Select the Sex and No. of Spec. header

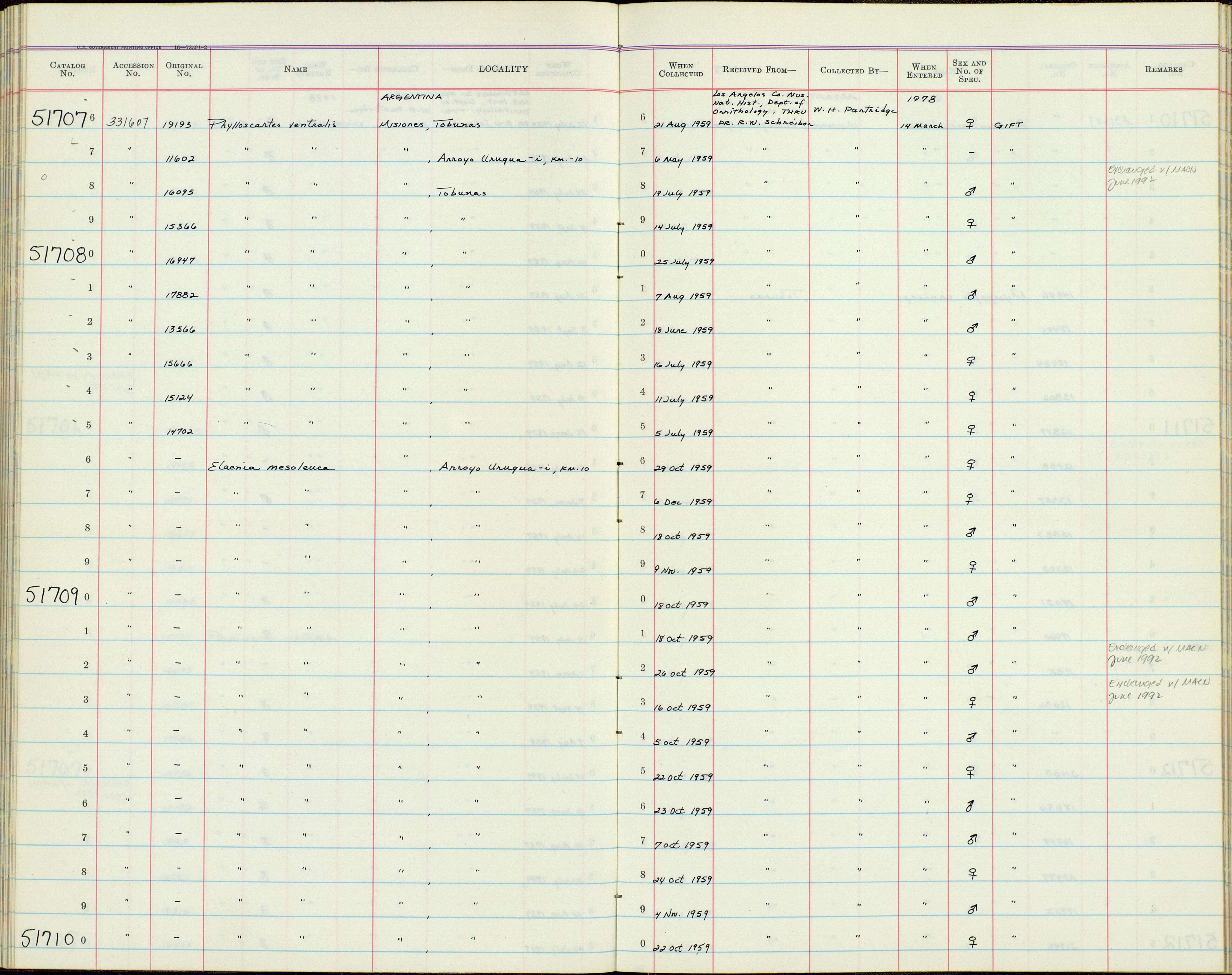(x=969, y=71)
